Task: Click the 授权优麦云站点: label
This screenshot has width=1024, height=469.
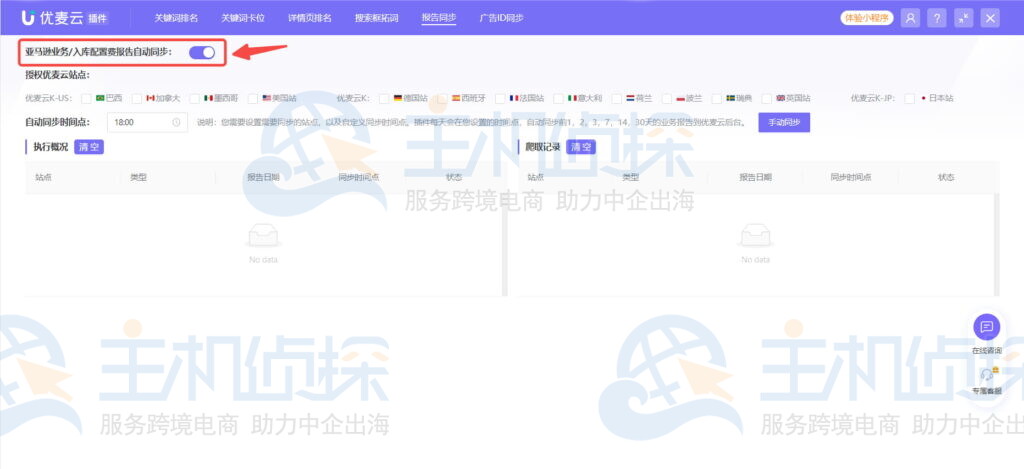Action: click(x=57, y=75)
